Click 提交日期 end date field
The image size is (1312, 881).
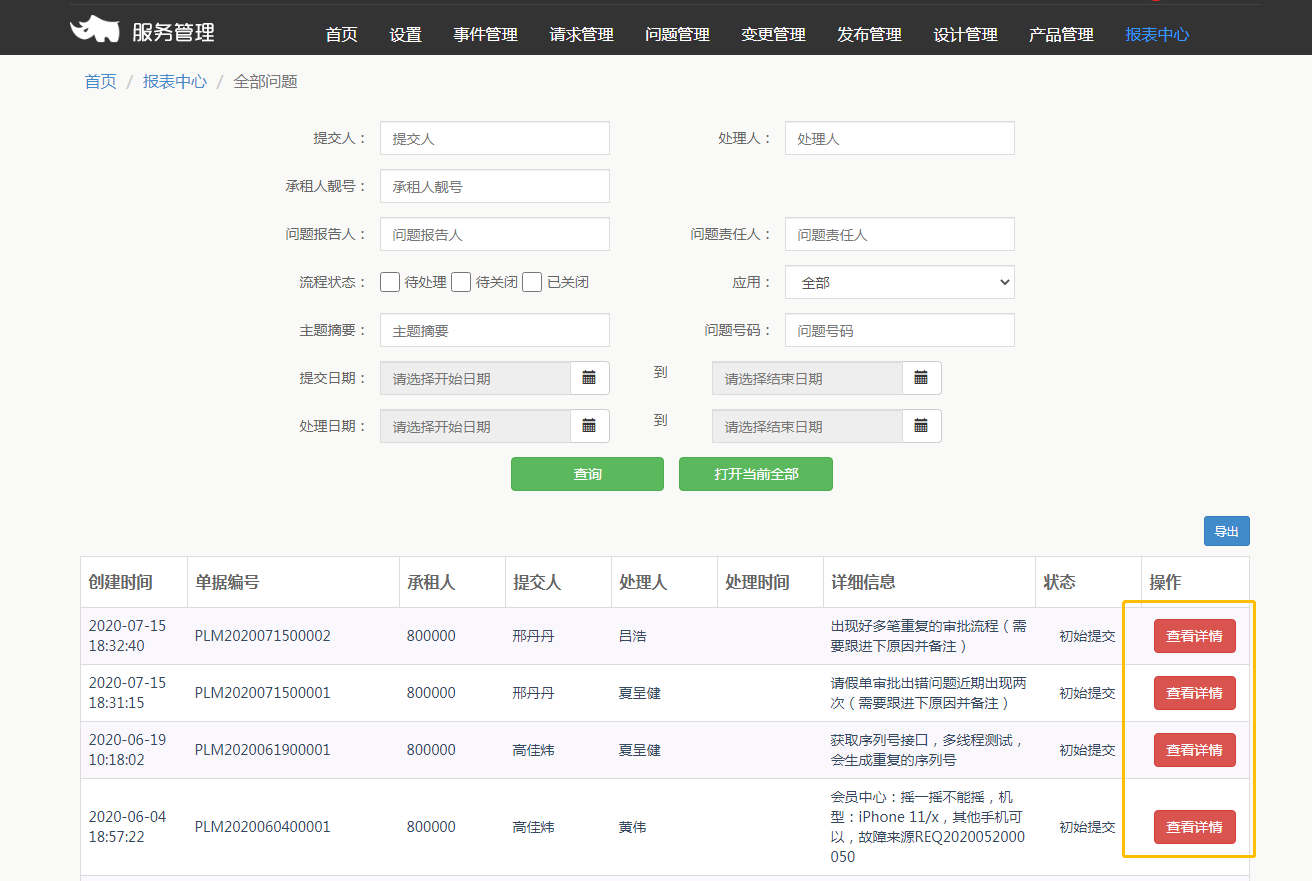pos(807,378)
